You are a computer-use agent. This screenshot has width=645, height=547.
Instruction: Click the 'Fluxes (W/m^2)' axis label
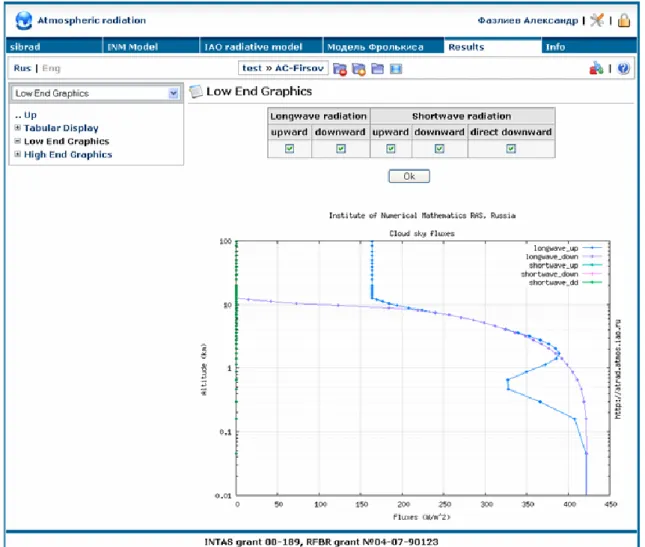tap(422, 517)
